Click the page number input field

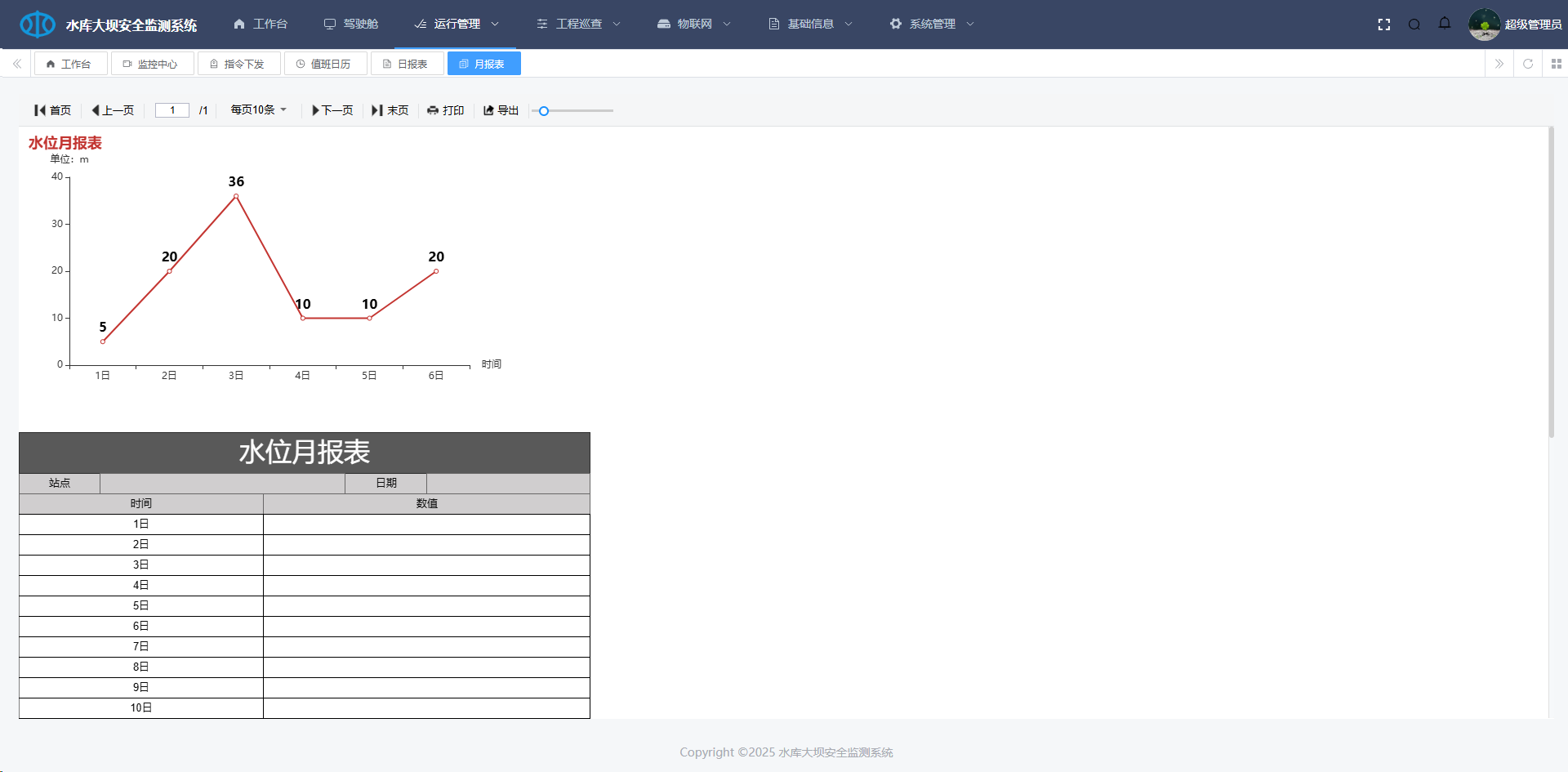[172, 110]
